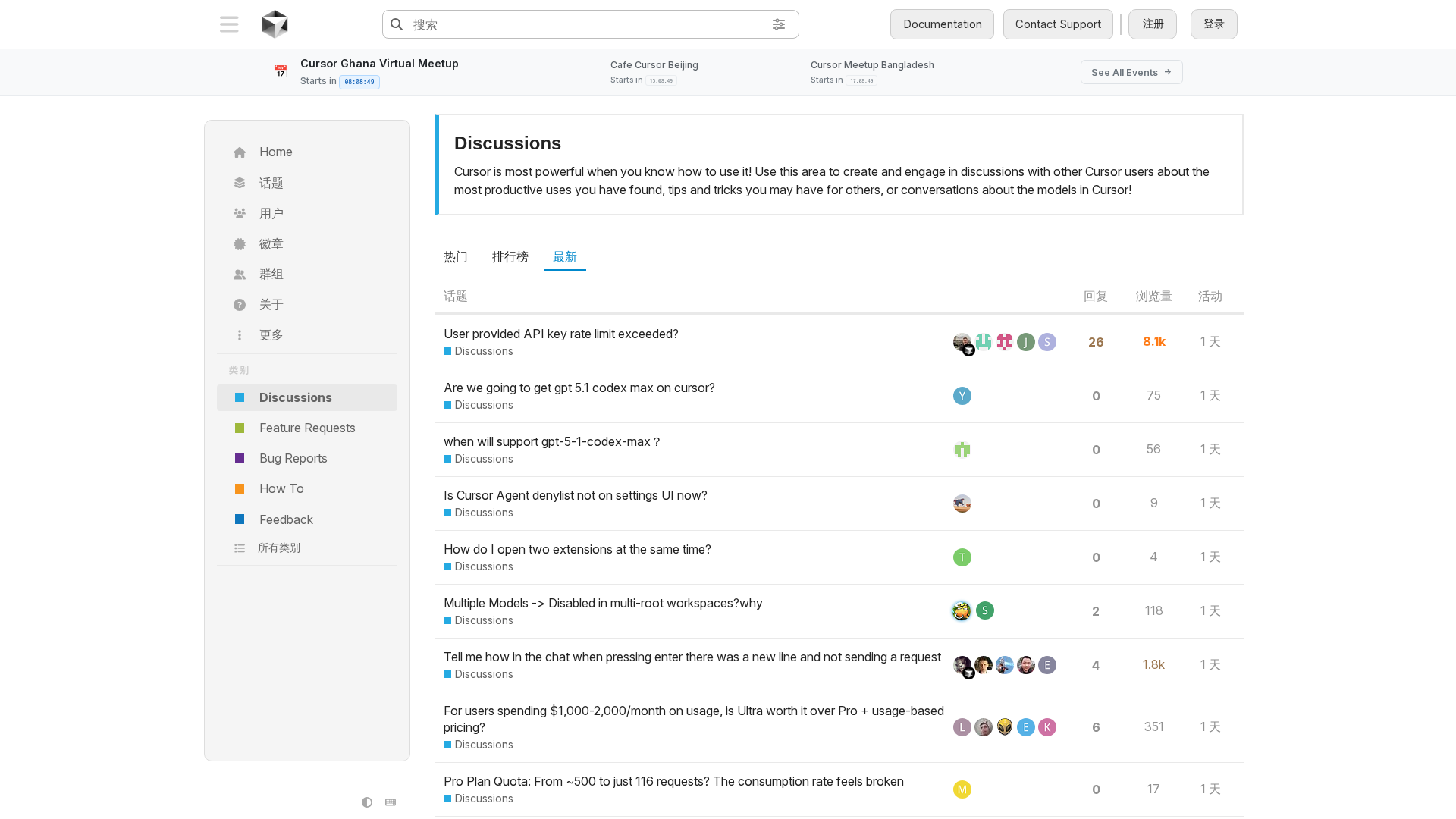Open 所有类别 category list

pos(278,548)
